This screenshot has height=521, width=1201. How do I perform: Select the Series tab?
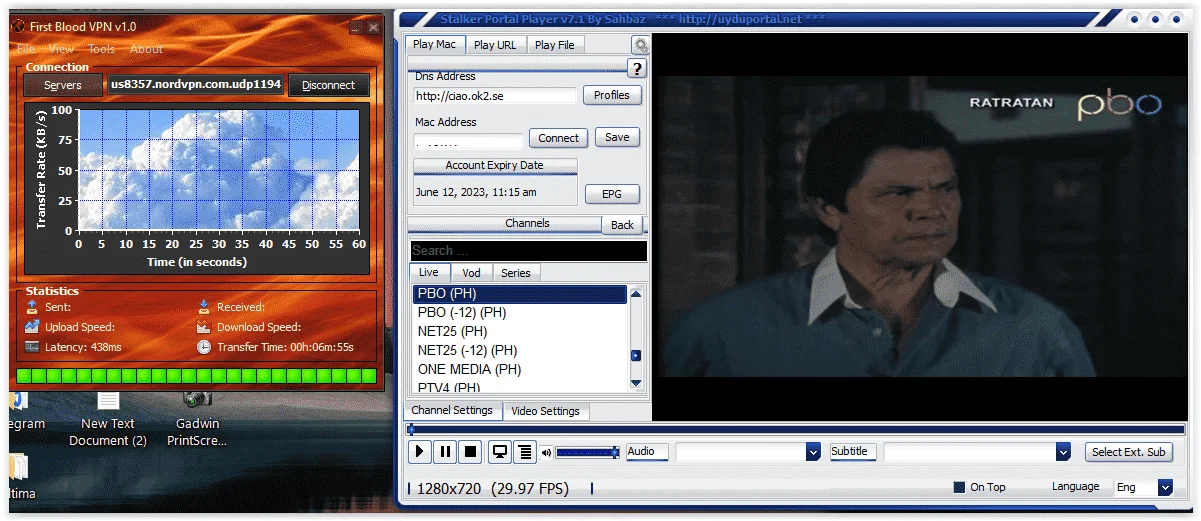(x=516, y=272)
